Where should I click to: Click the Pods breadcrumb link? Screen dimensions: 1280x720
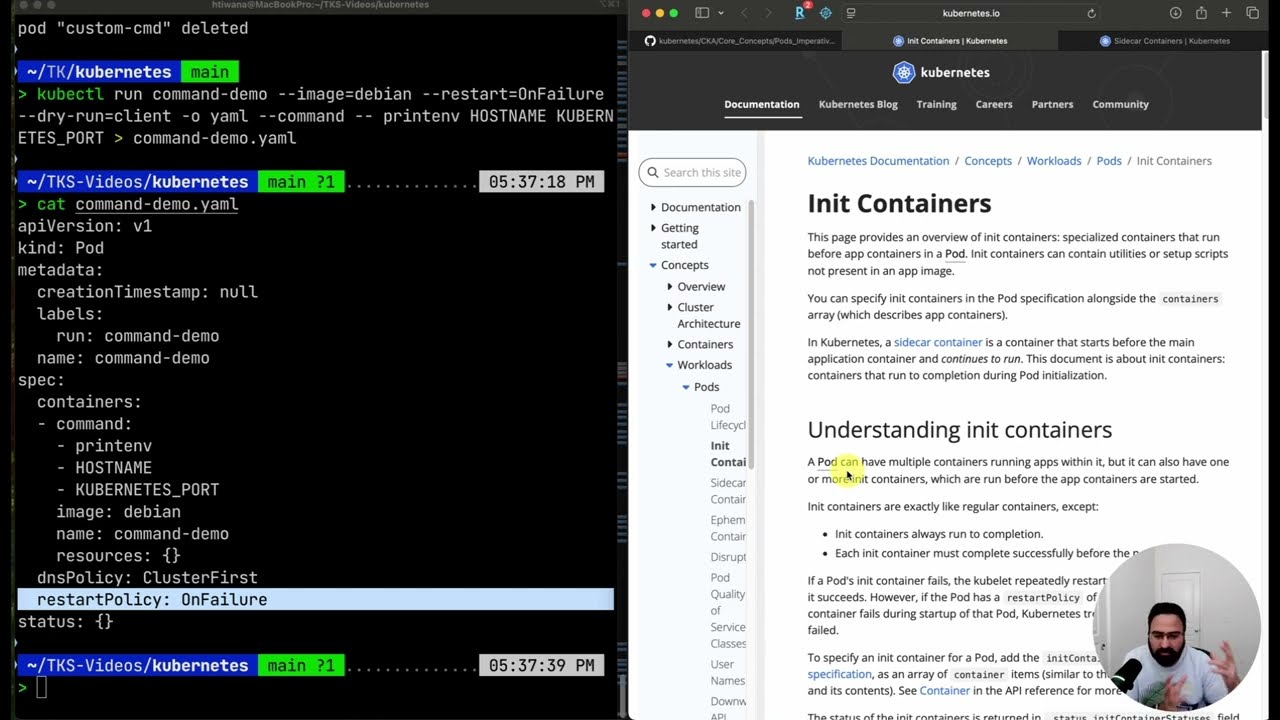click(x=1109, y=161)
